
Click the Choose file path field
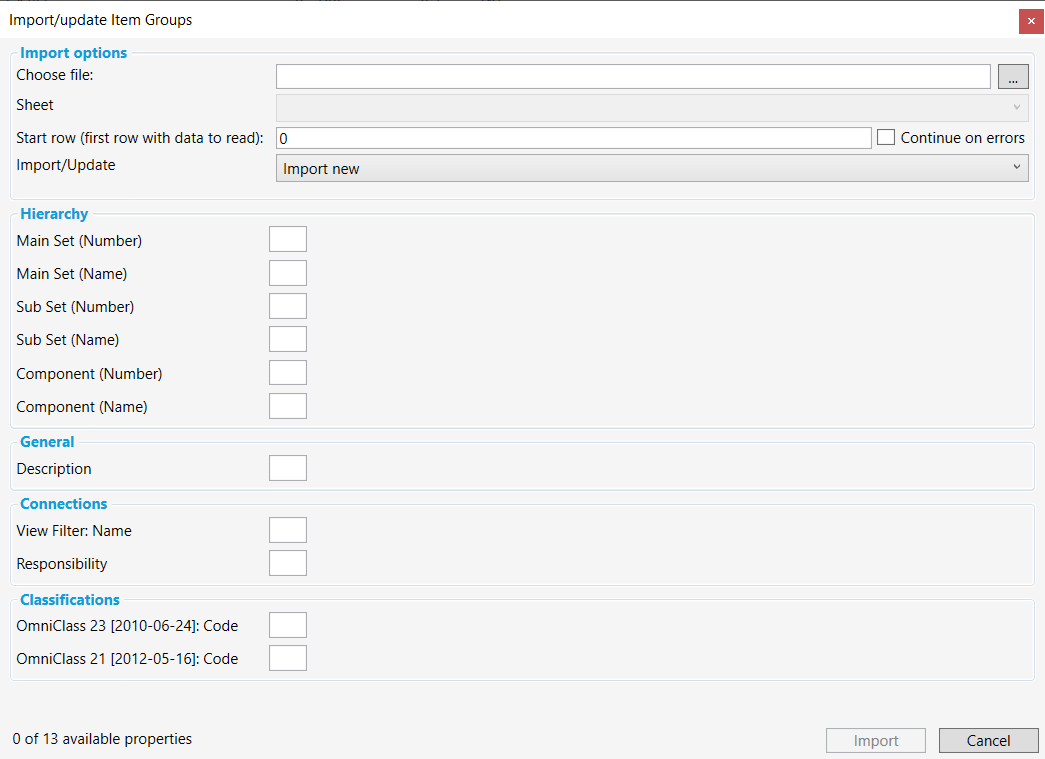633,77
